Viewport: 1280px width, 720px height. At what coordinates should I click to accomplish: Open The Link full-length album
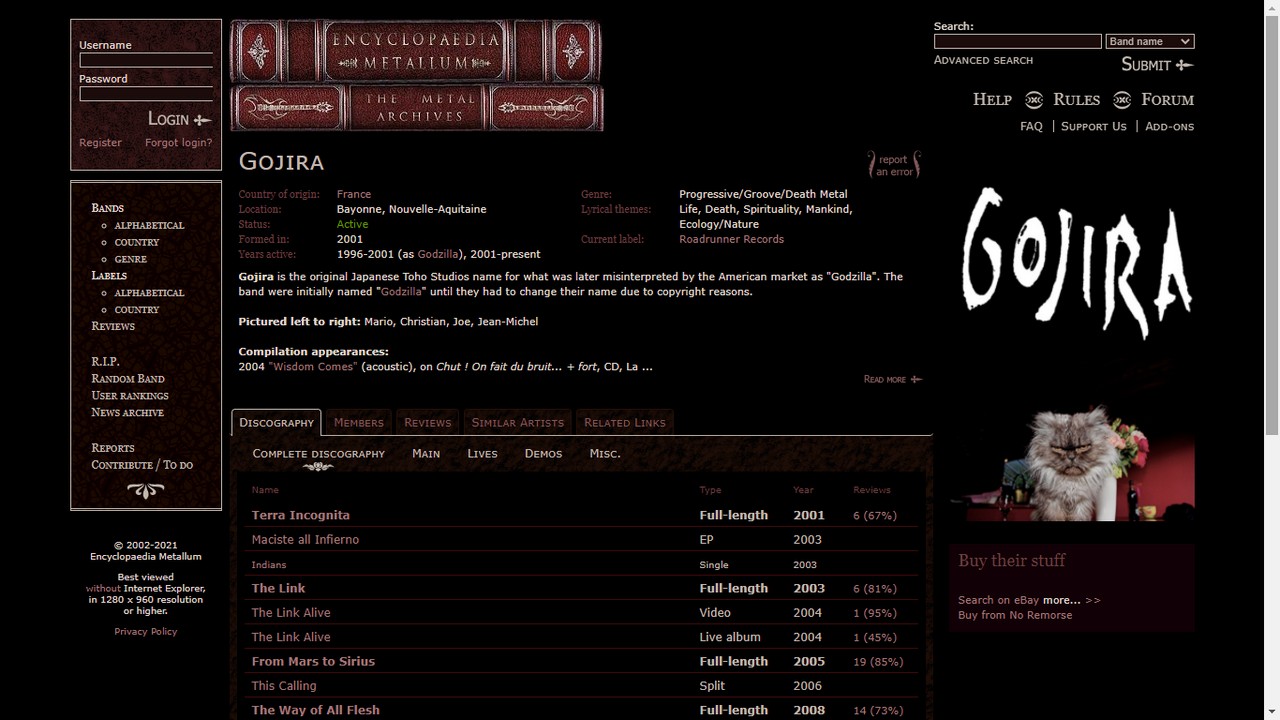pyautogui.click(x=278, y=589)
